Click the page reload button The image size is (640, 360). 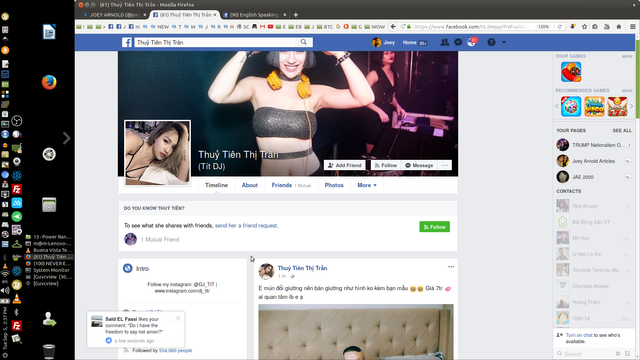pos(560,27)
